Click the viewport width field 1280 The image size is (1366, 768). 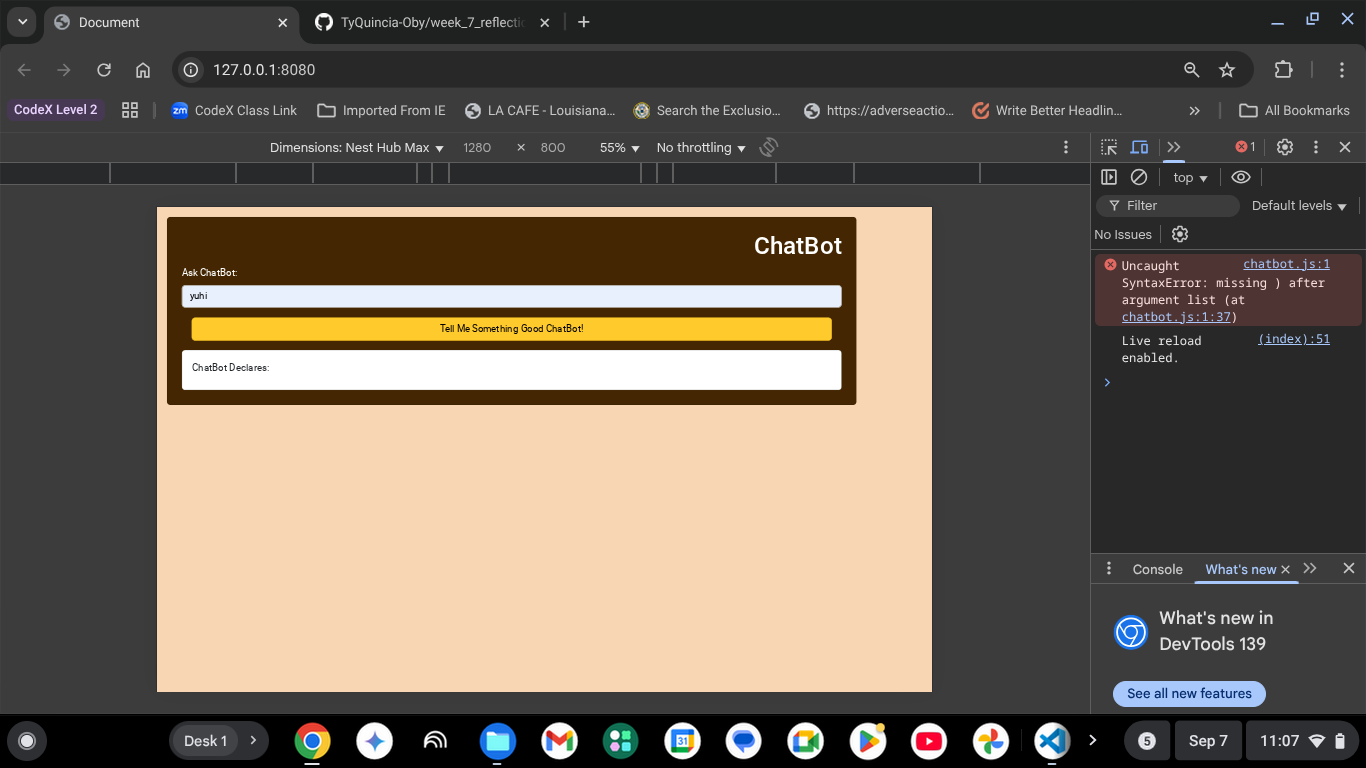click(477, 148)
